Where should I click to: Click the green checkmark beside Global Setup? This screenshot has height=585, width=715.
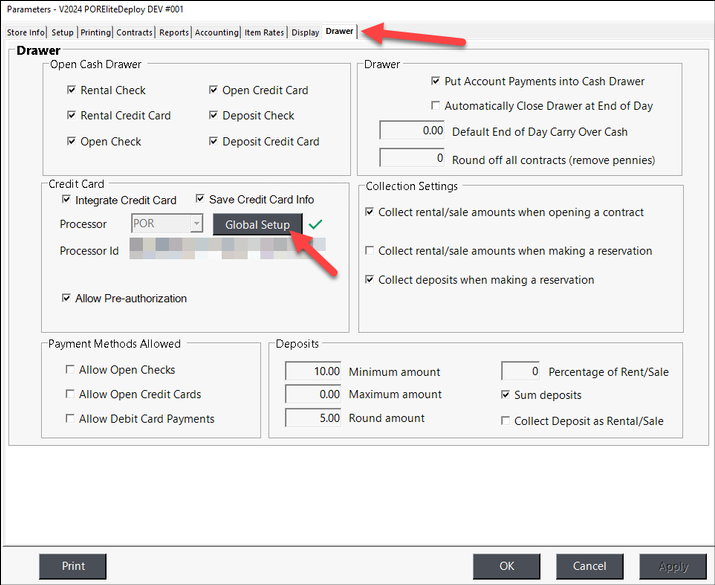[316, 225]
